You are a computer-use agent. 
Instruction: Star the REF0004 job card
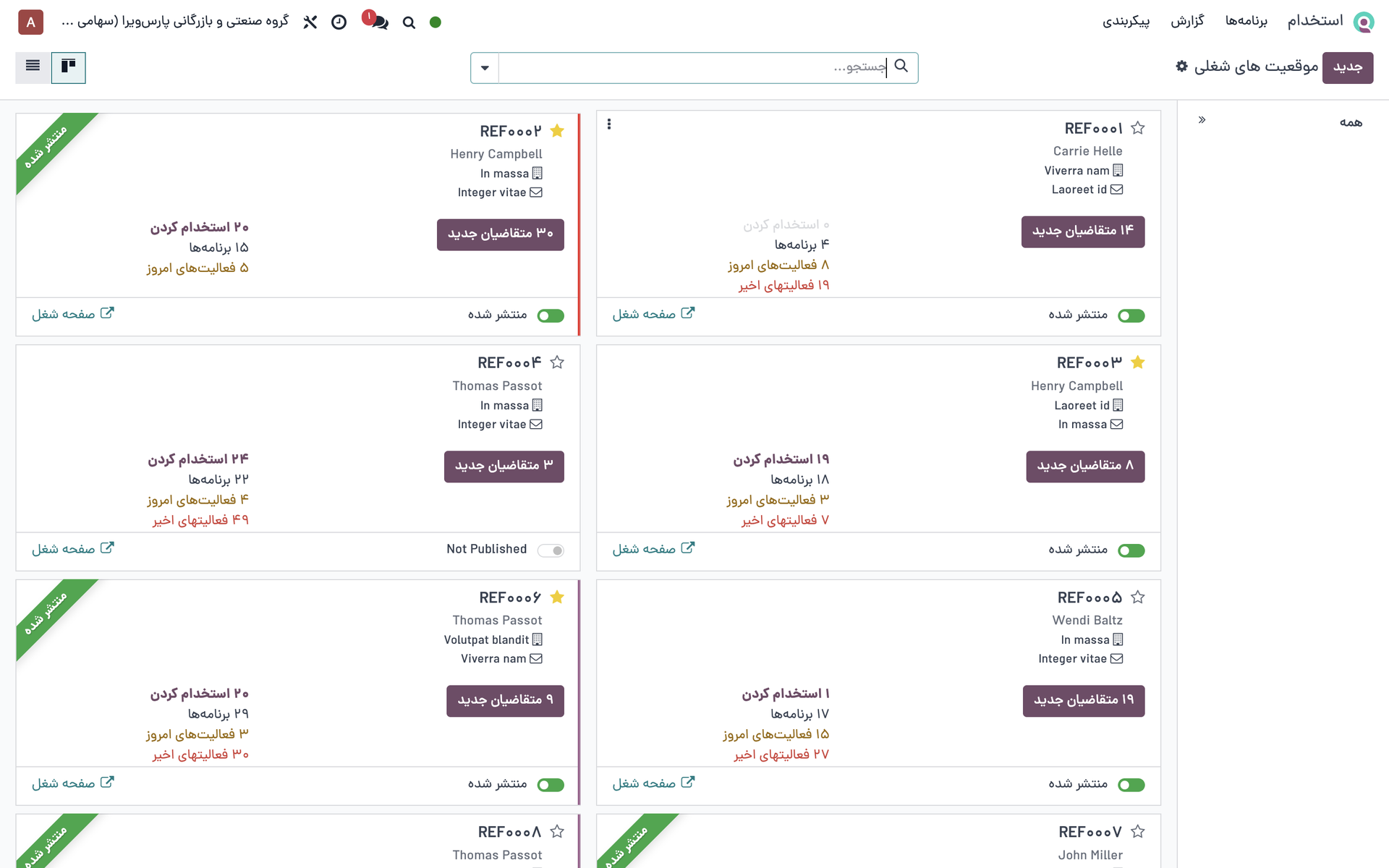[x=556, y=362]
